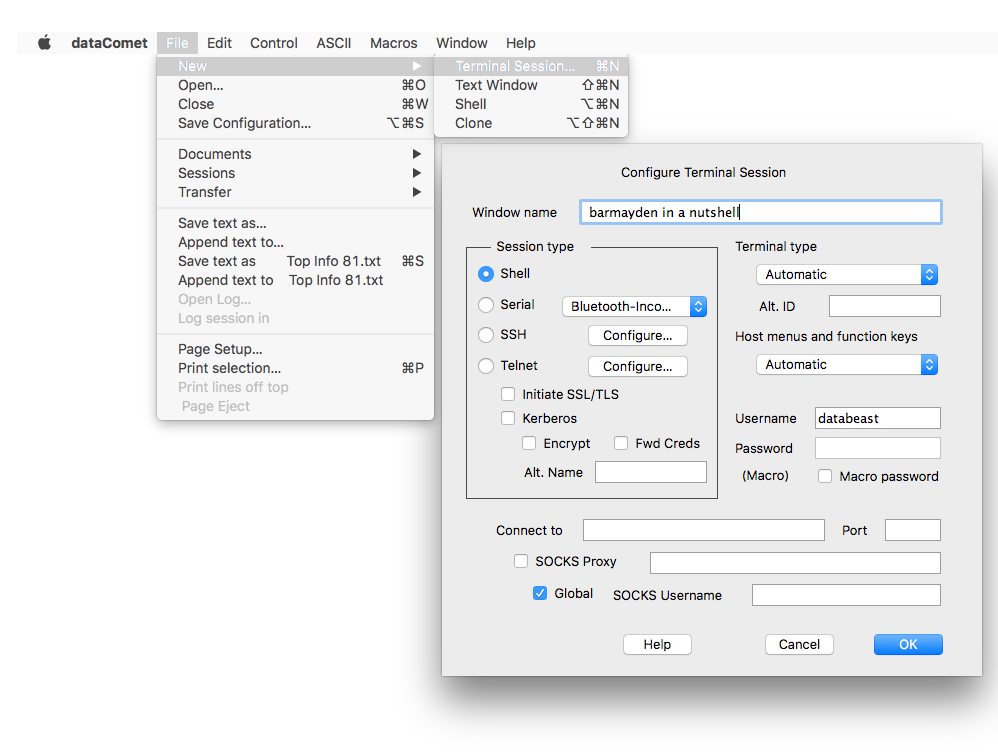Viewport: 998px width, 756px height.
Task: Open the Apple menu
Action: [x=45, y=43]
